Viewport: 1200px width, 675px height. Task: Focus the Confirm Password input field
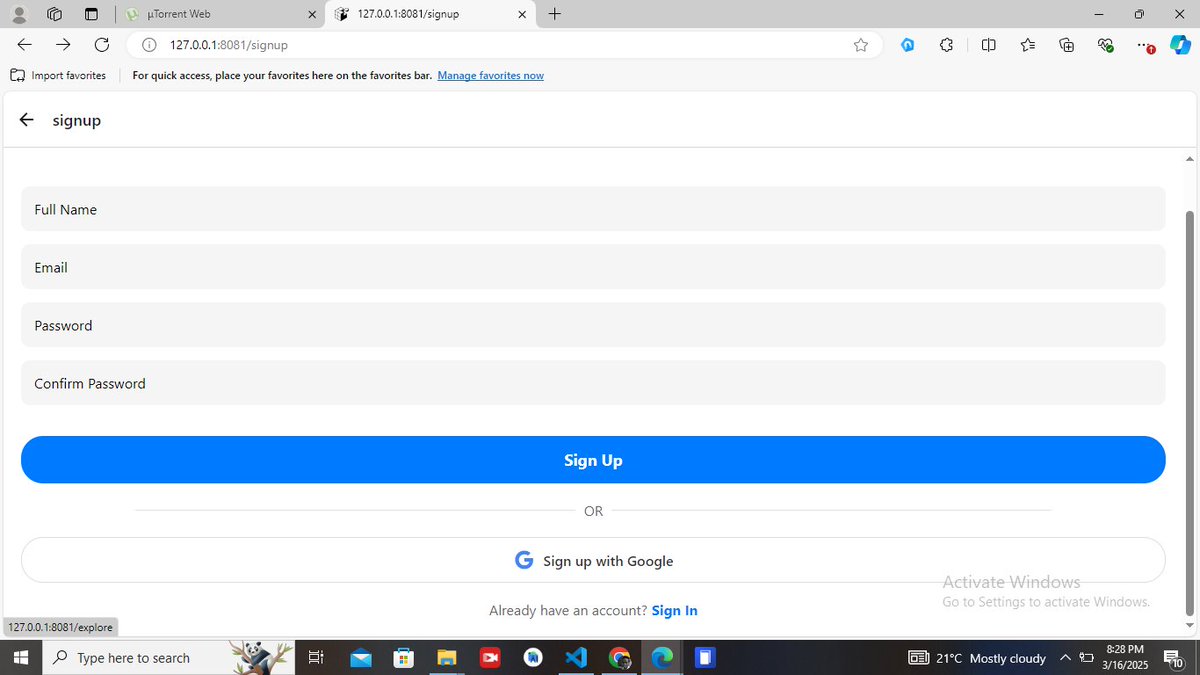pyautogui.click(x=593, y=383)
